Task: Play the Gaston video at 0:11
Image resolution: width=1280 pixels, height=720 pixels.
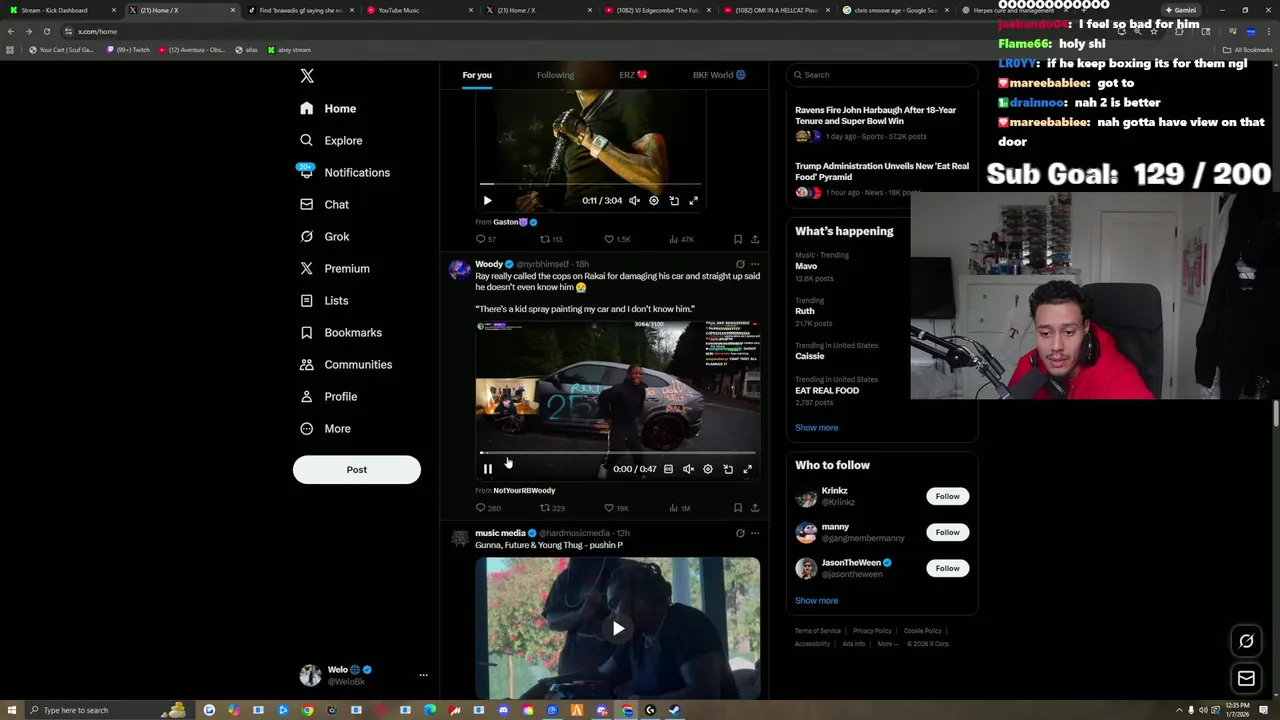Action: [488, 201]
